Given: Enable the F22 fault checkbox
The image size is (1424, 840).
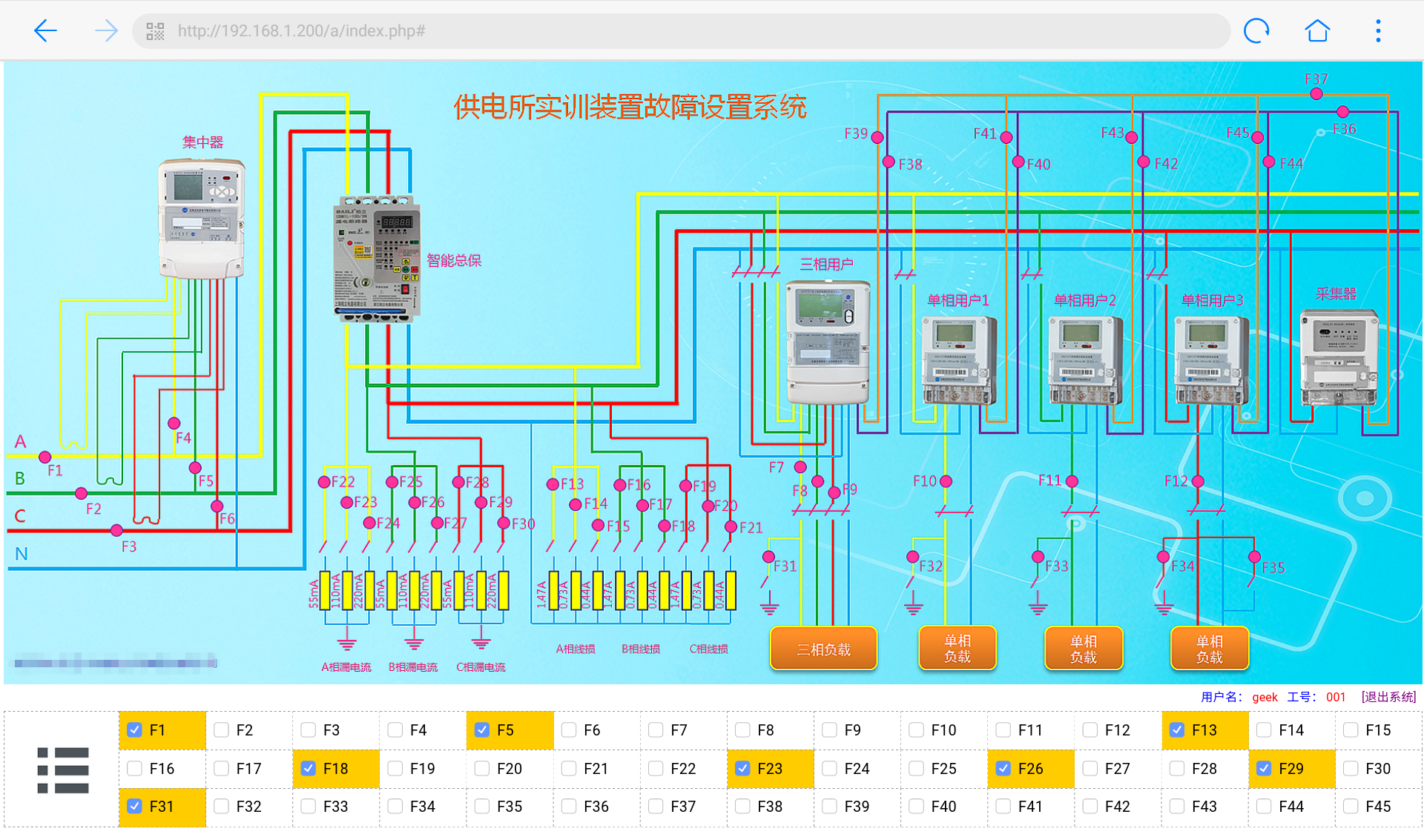Looking at the screenshot, I should 656,769.
